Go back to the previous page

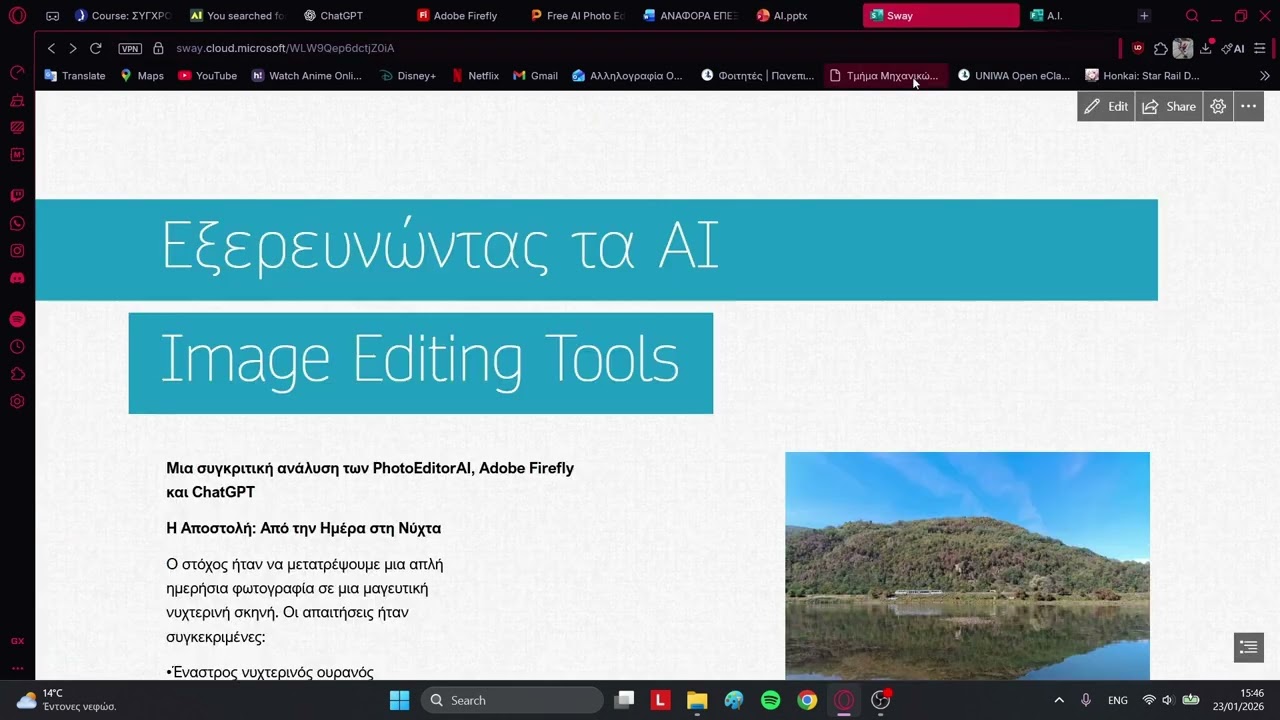pyautogui.click(x=51, y=48)
